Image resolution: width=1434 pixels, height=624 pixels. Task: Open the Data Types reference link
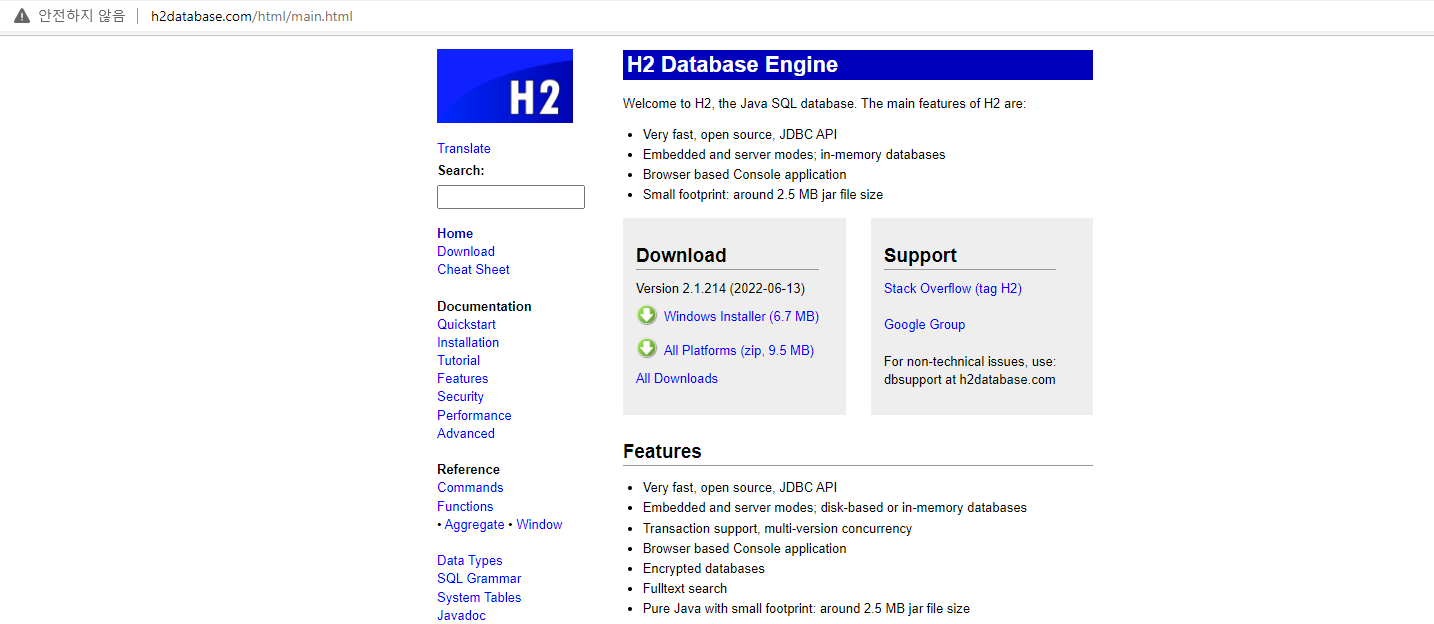point(470,560)
